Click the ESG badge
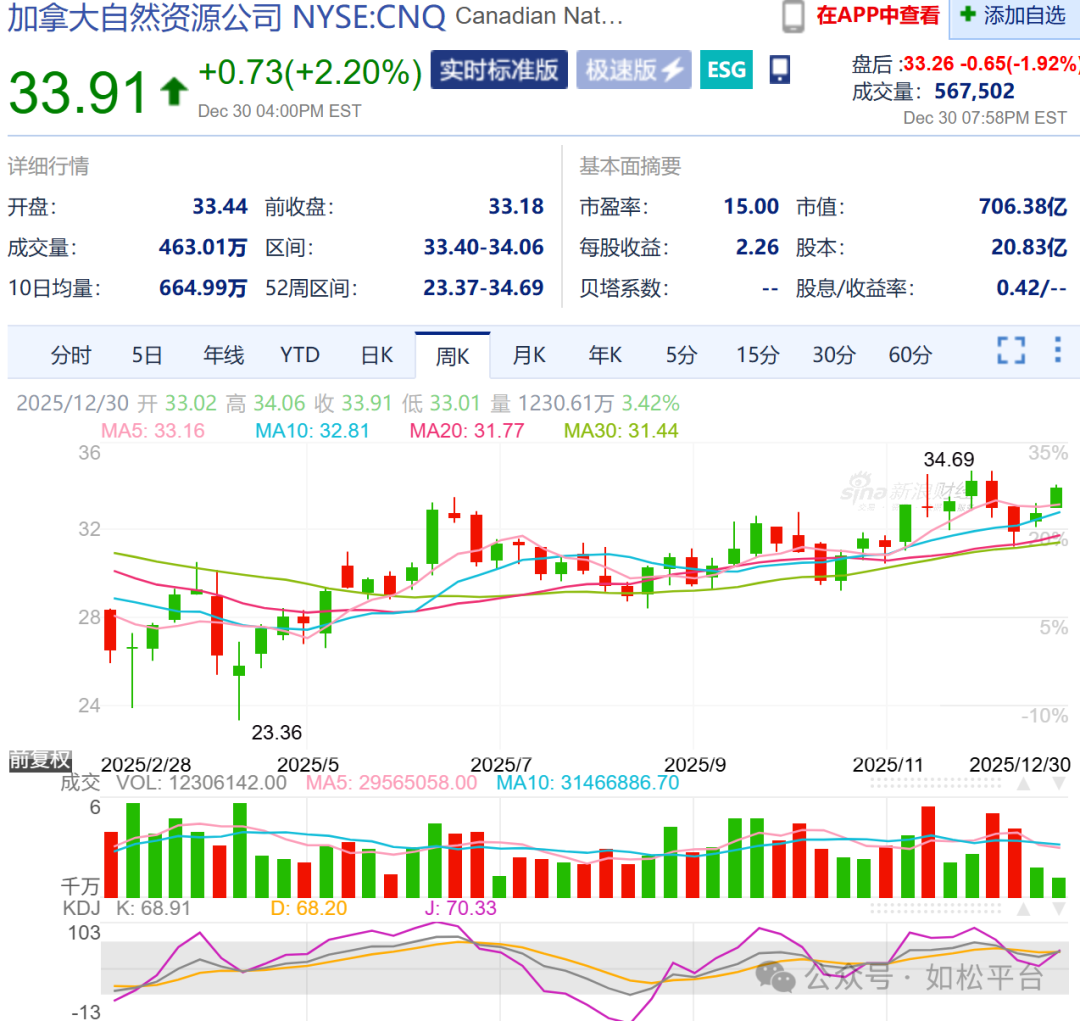 click(x=726, y=69)
